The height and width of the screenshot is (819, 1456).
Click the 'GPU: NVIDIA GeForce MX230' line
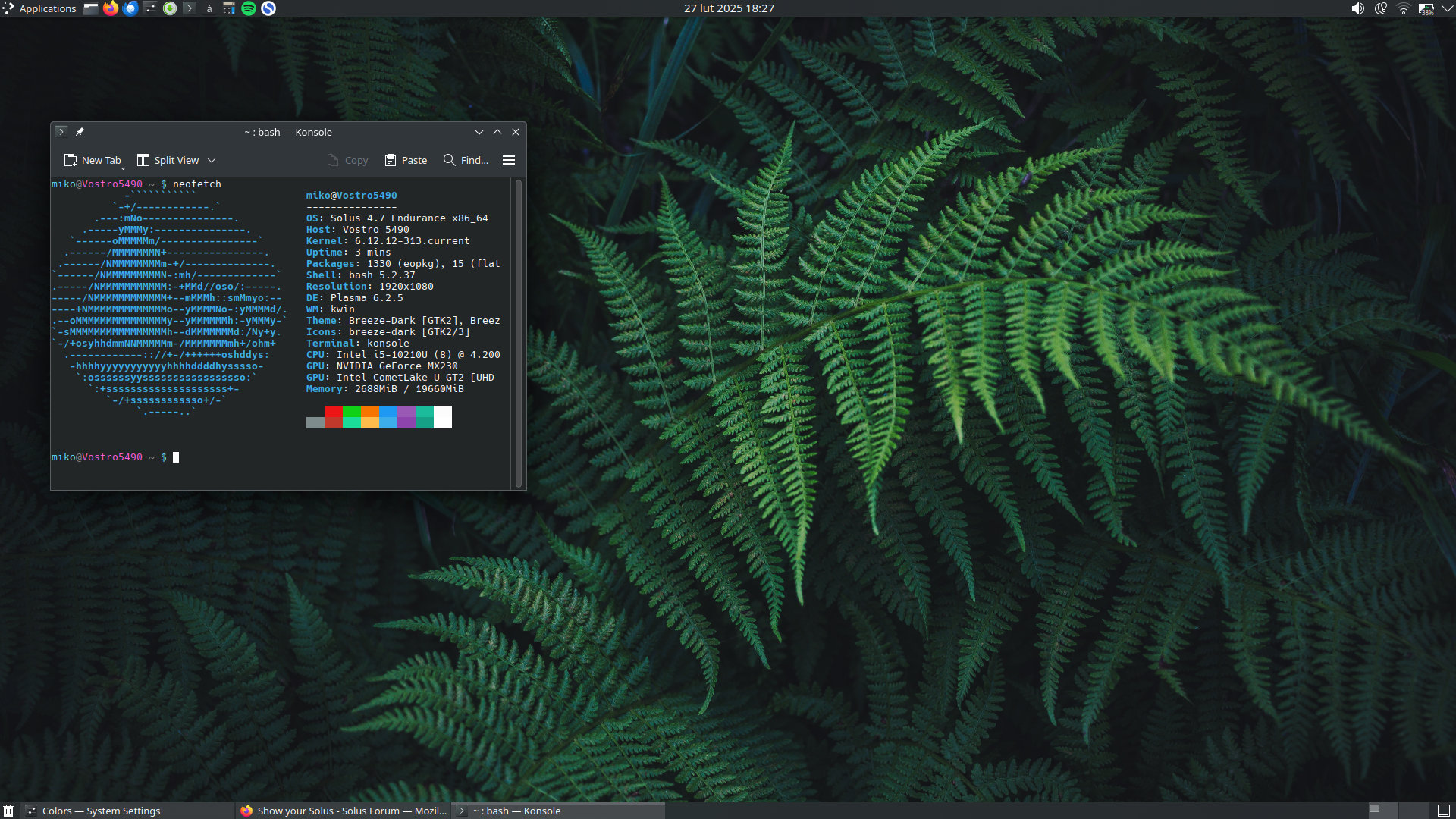pos(382,366)
